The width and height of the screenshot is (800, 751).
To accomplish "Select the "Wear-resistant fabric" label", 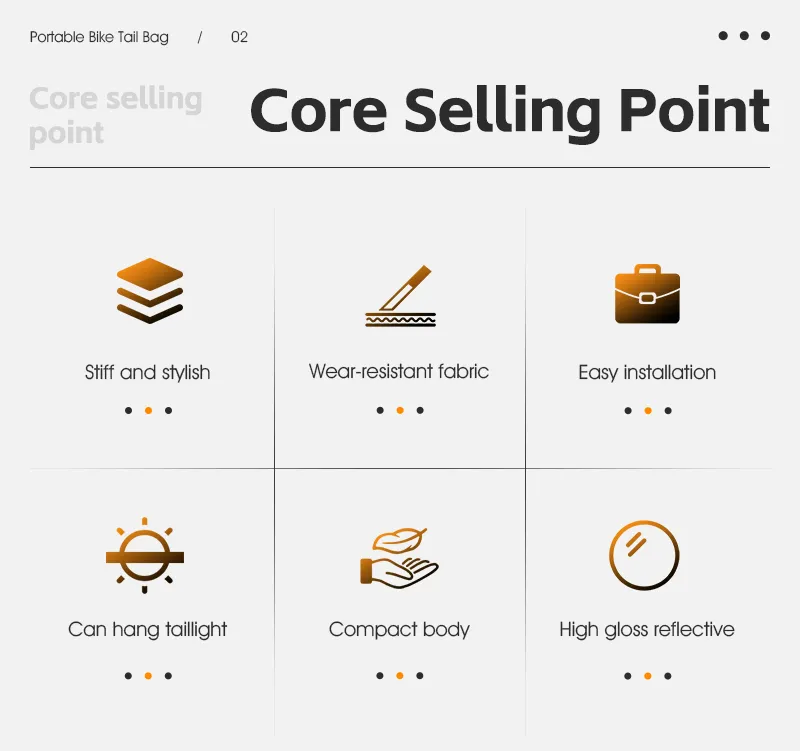I will click(399, 371).
